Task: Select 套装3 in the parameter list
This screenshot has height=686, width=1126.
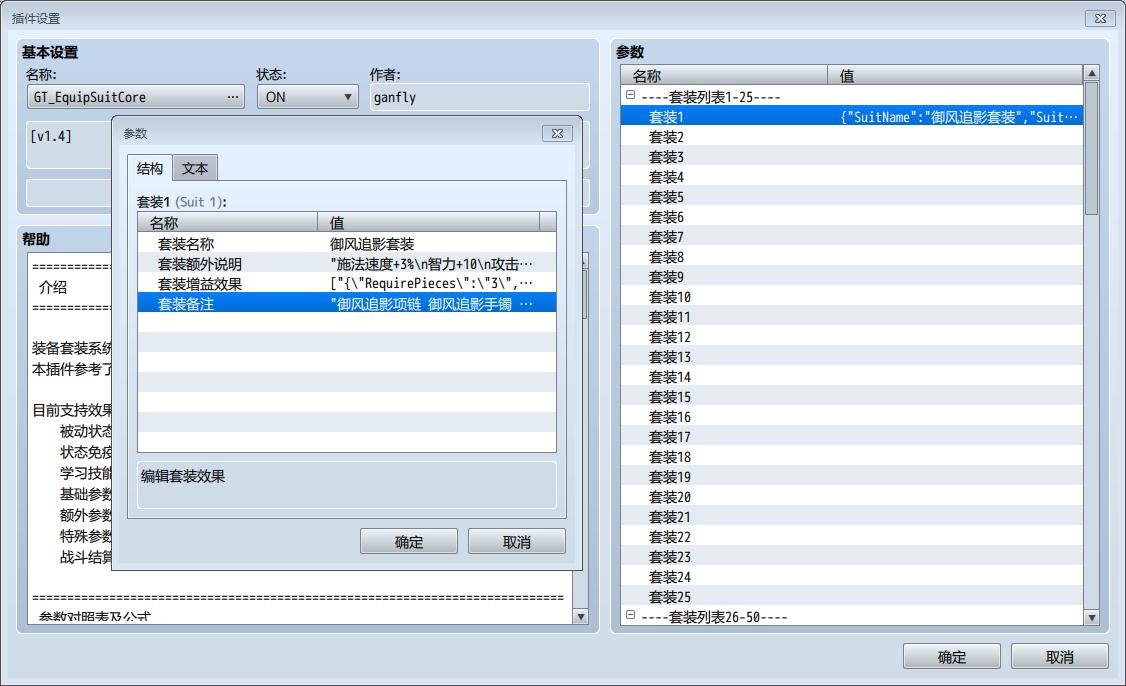Action: point(852,157)
